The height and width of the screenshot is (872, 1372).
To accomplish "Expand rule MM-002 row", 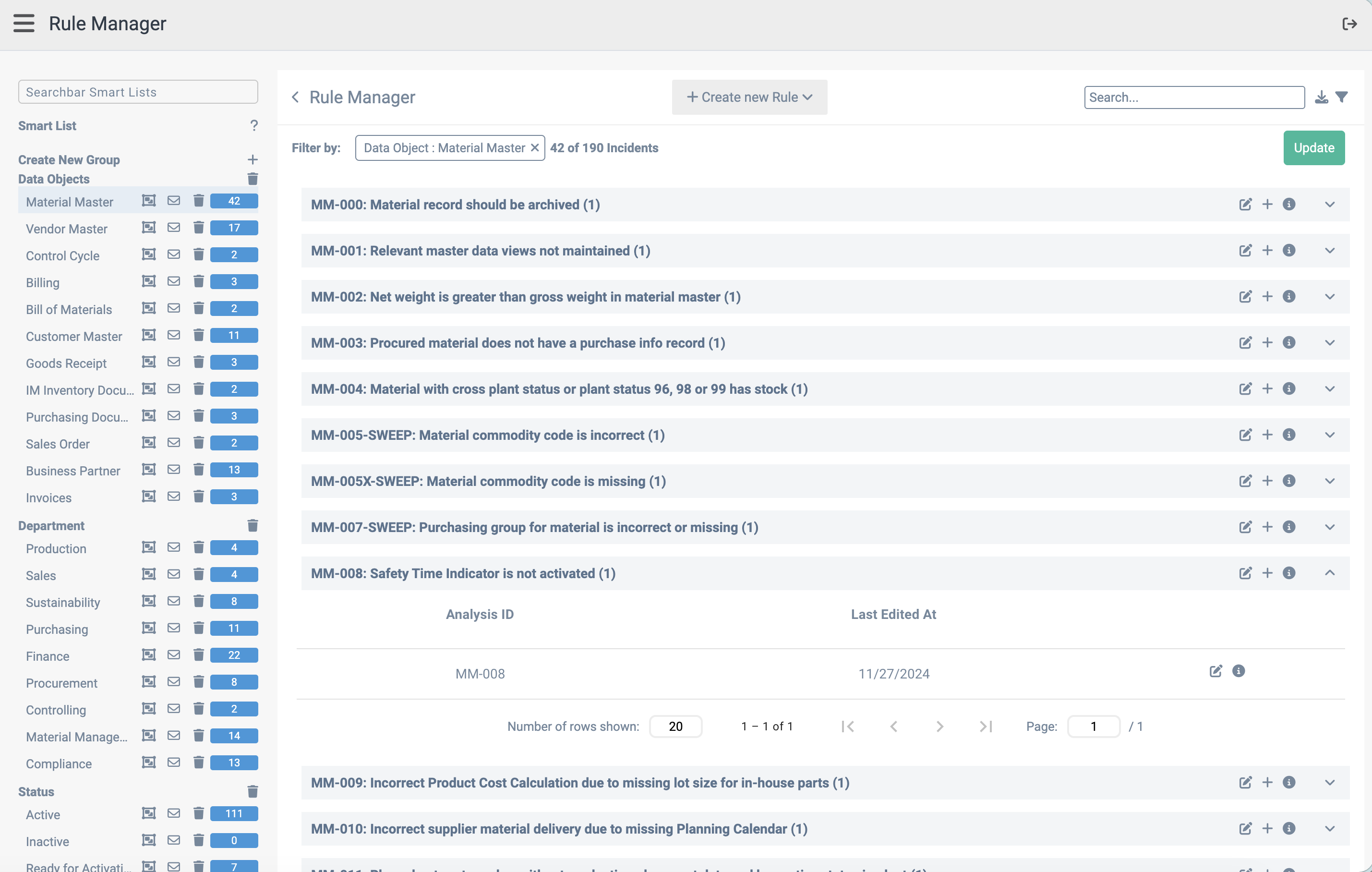I will tap(1329, 297).
